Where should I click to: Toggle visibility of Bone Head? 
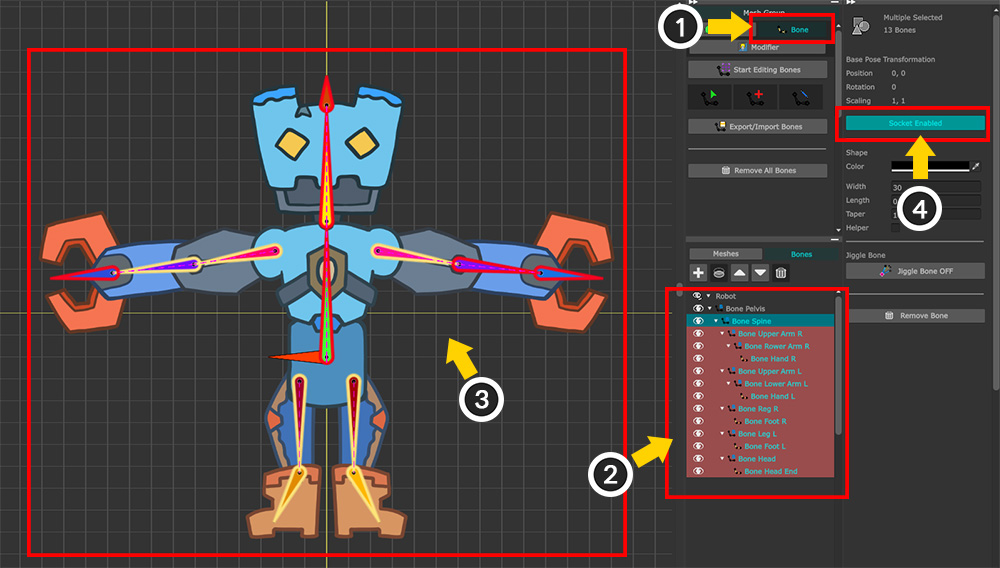tap(698, 459)
